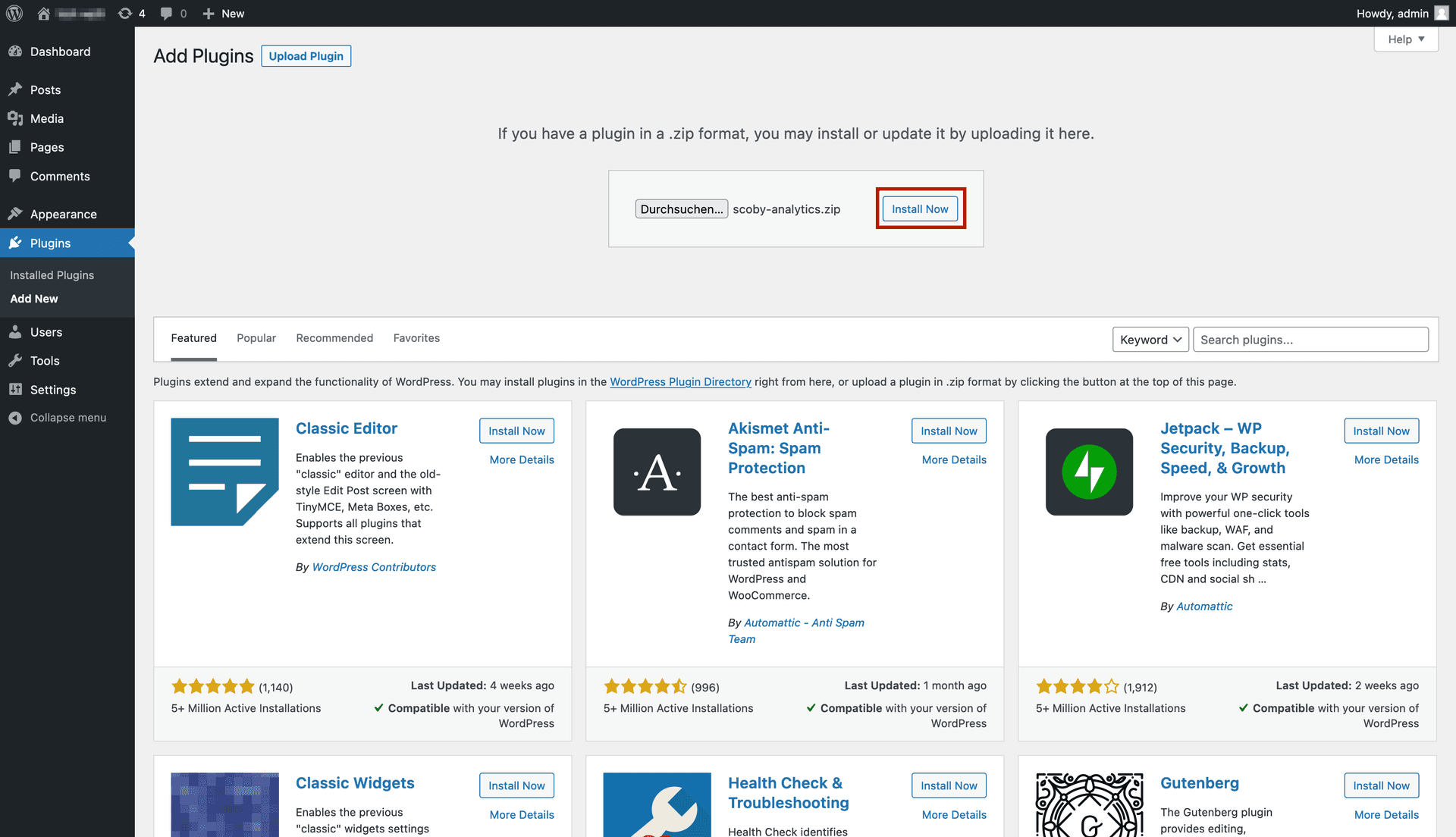Install Health Check & Troubleshooting plugin

(949, 785)
